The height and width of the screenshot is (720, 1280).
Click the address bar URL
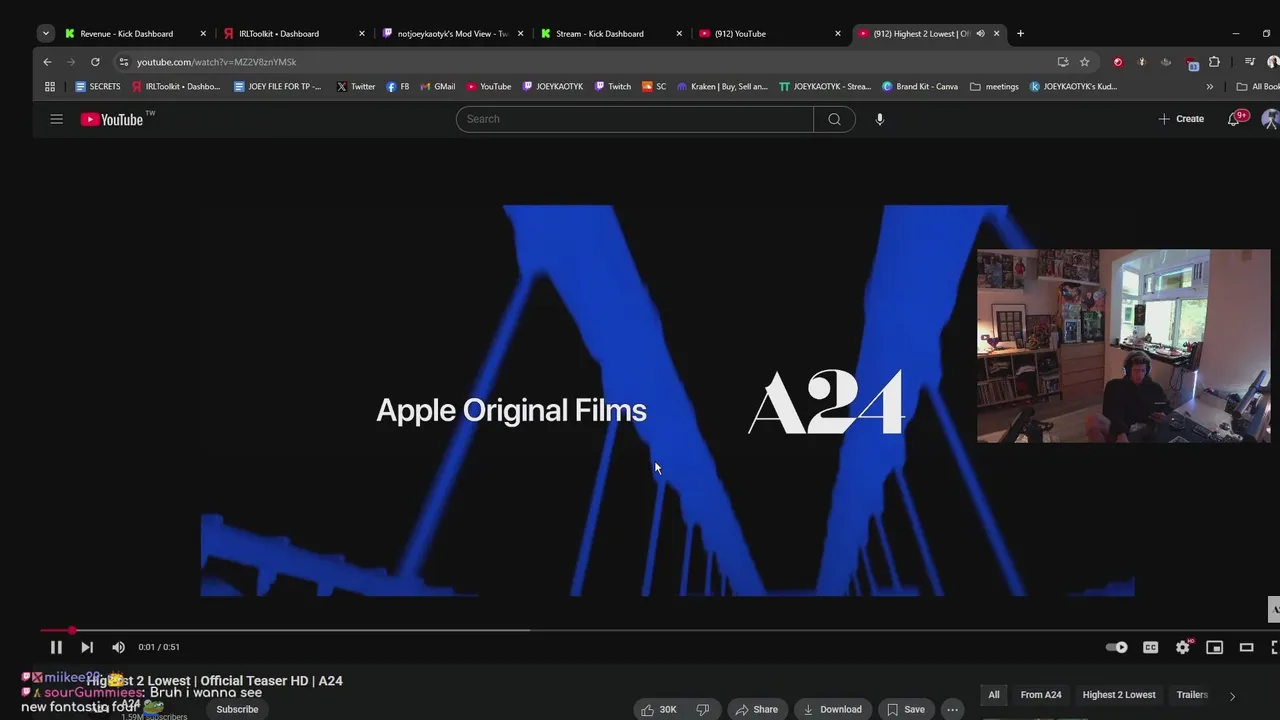217,62
